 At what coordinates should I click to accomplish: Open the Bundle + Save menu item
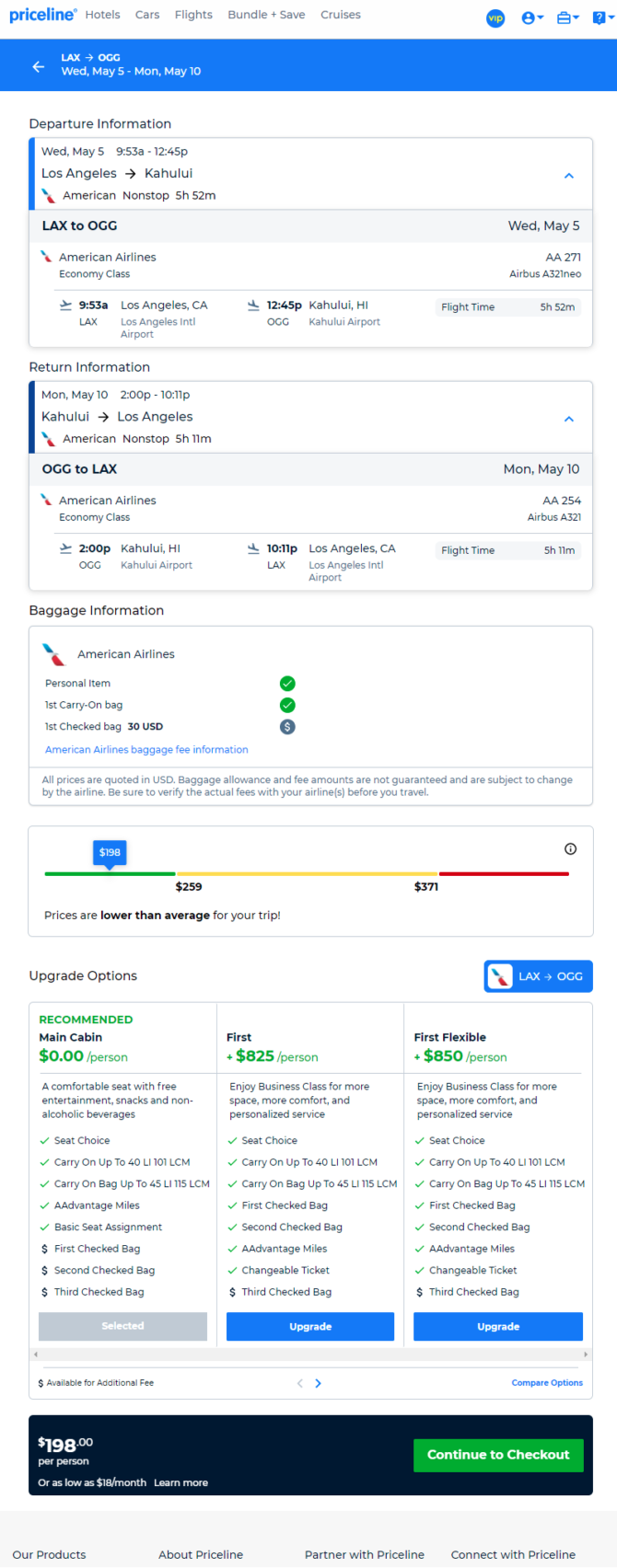266,15
